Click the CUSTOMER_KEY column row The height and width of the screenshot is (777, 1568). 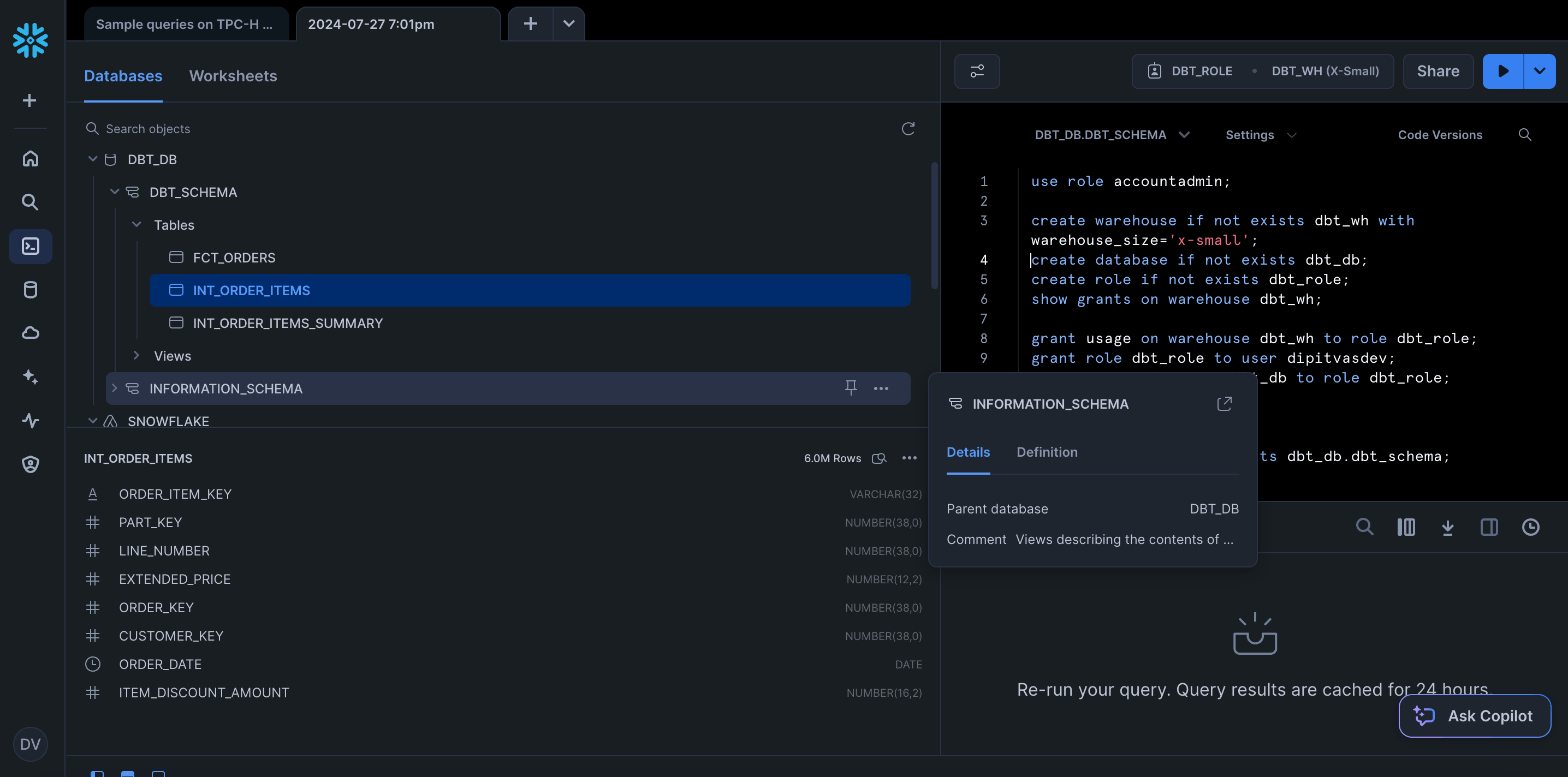click(503, 636)
